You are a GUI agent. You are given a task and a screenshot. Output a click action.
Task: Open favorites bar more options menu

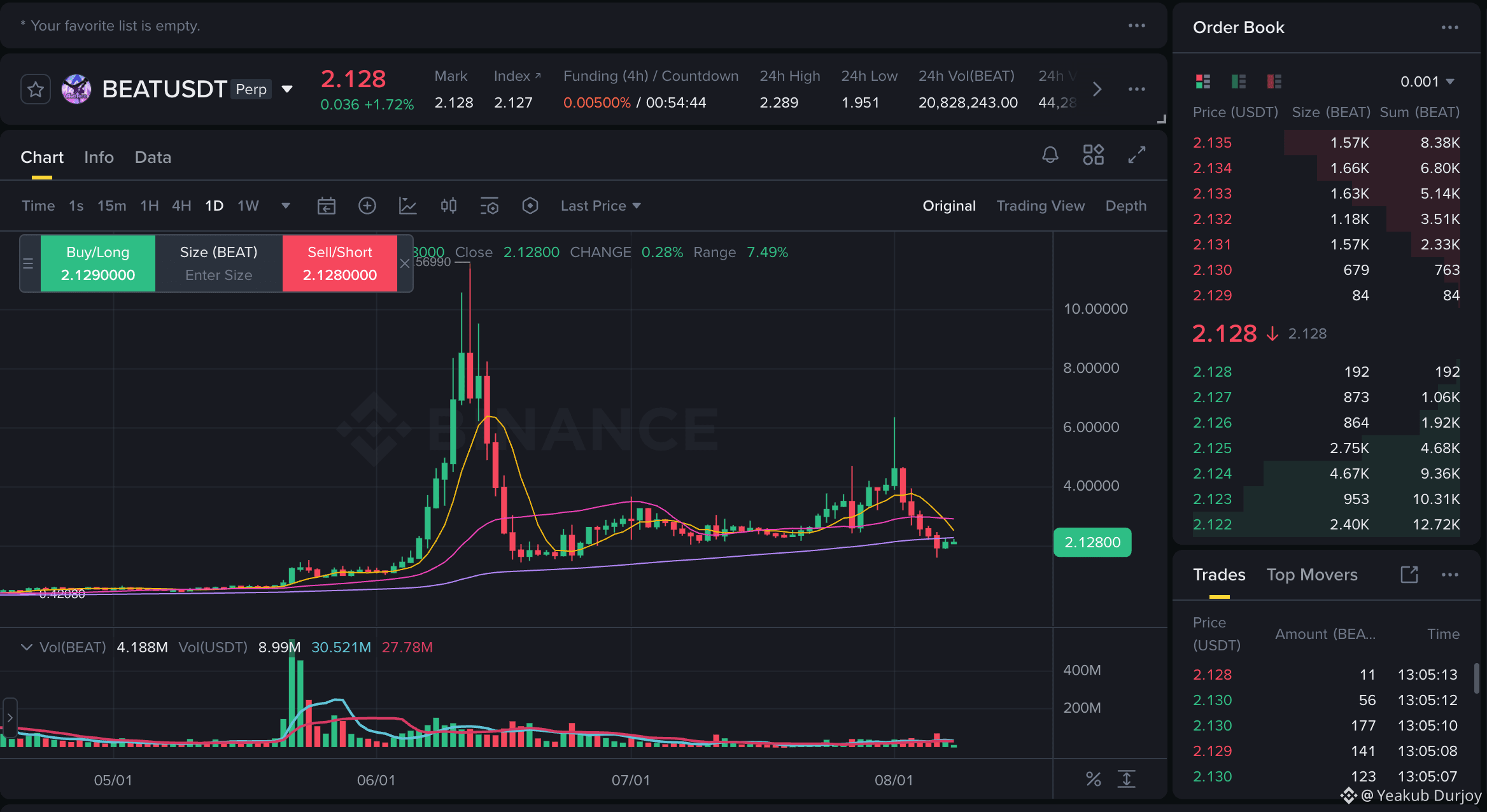coord(1137,25)
